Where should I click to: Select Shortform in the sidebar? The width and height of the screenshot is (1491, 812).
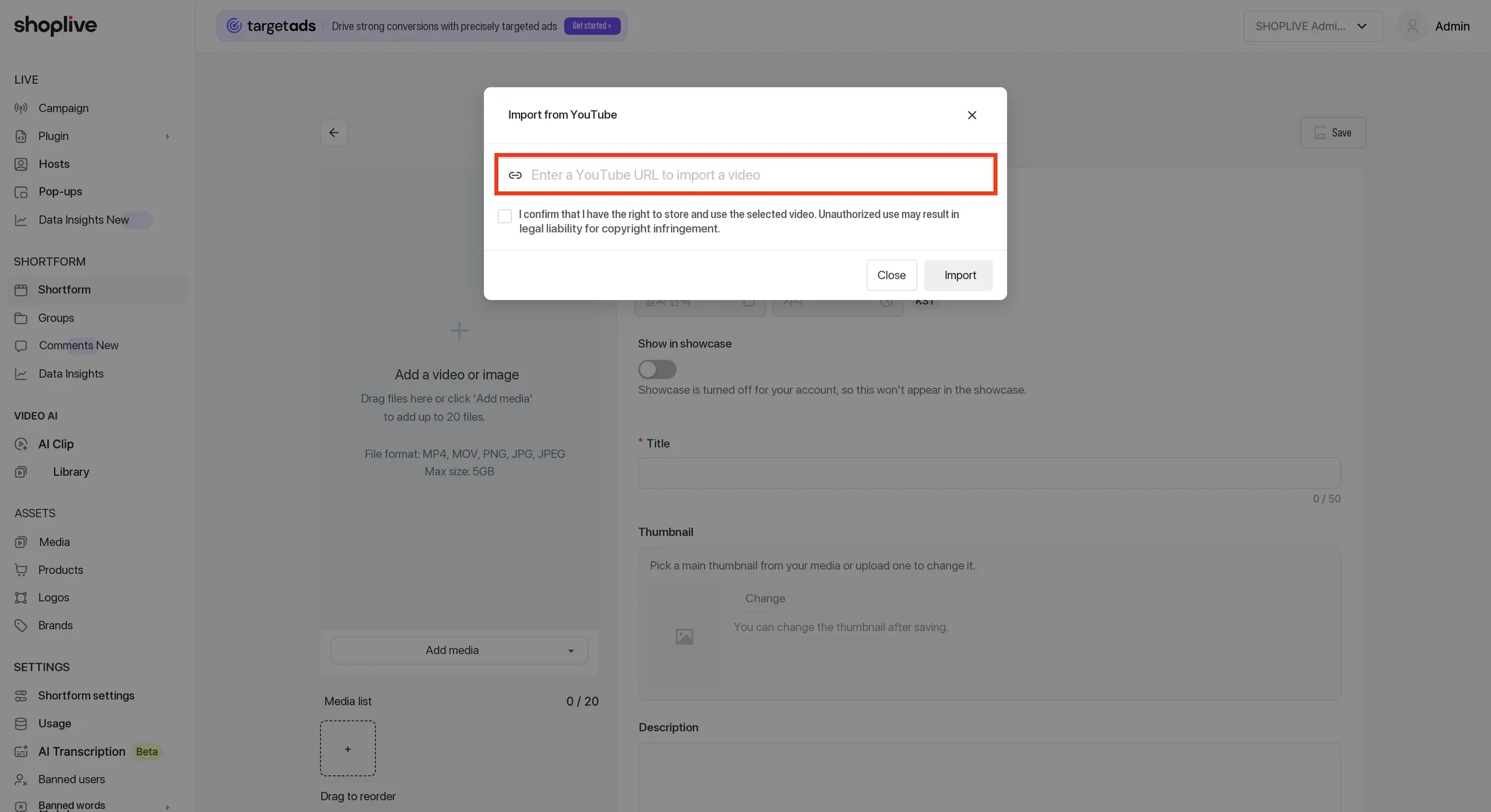click(97, 290)
